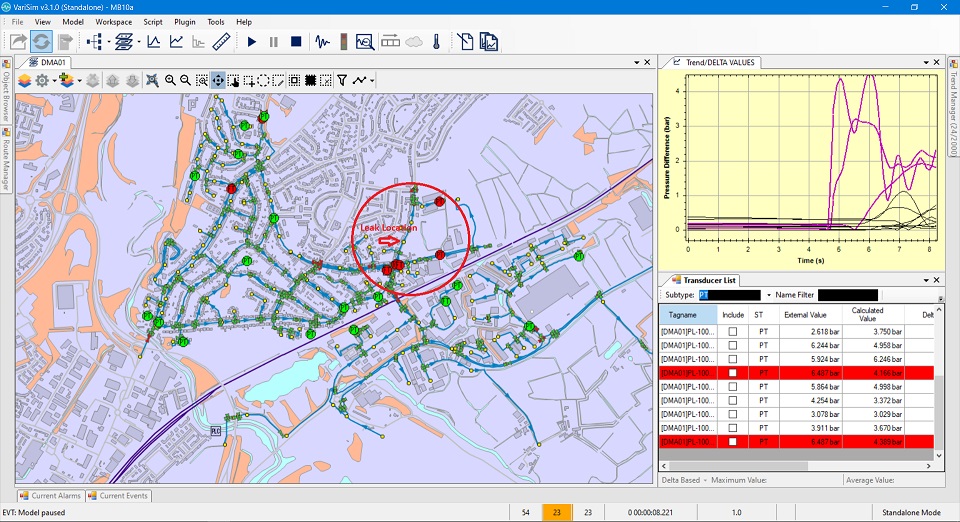The width and height of the screenshot is (960, 522).
Task: Select the ruler measurement tool
Action: [222, 42]
